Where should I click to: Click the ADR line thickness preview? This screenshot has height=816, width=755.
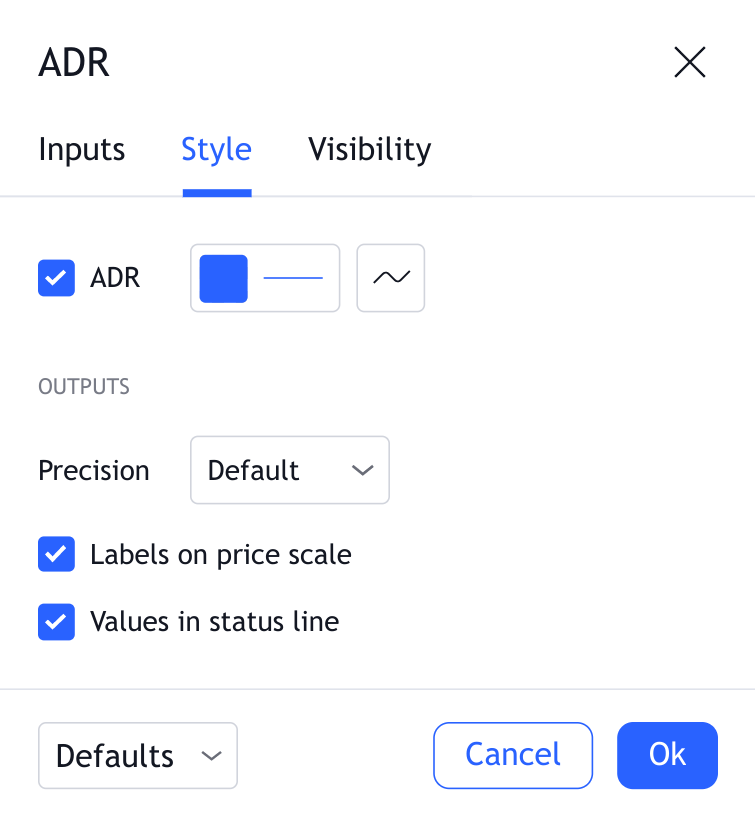click(x=293, y=278)
